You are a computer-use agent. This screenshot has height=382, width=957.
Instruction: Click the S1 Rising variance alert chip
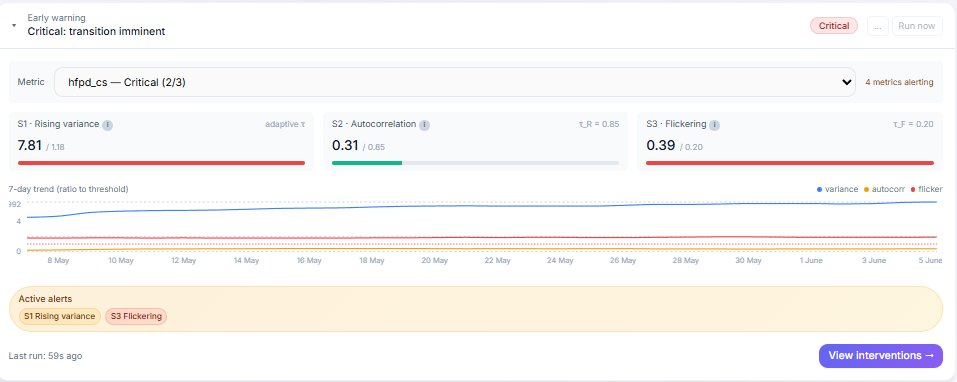tap(60, 316)
